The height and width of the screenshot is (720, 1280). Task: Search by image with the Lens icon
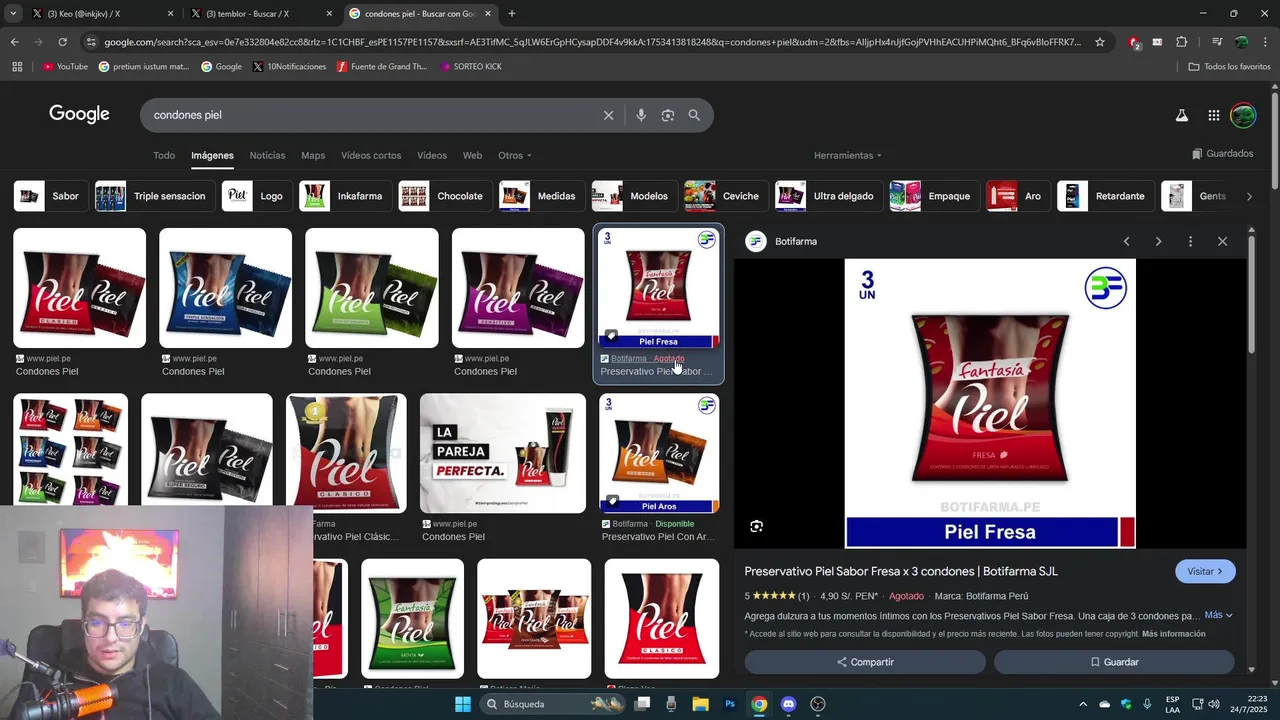pos(668,115)
